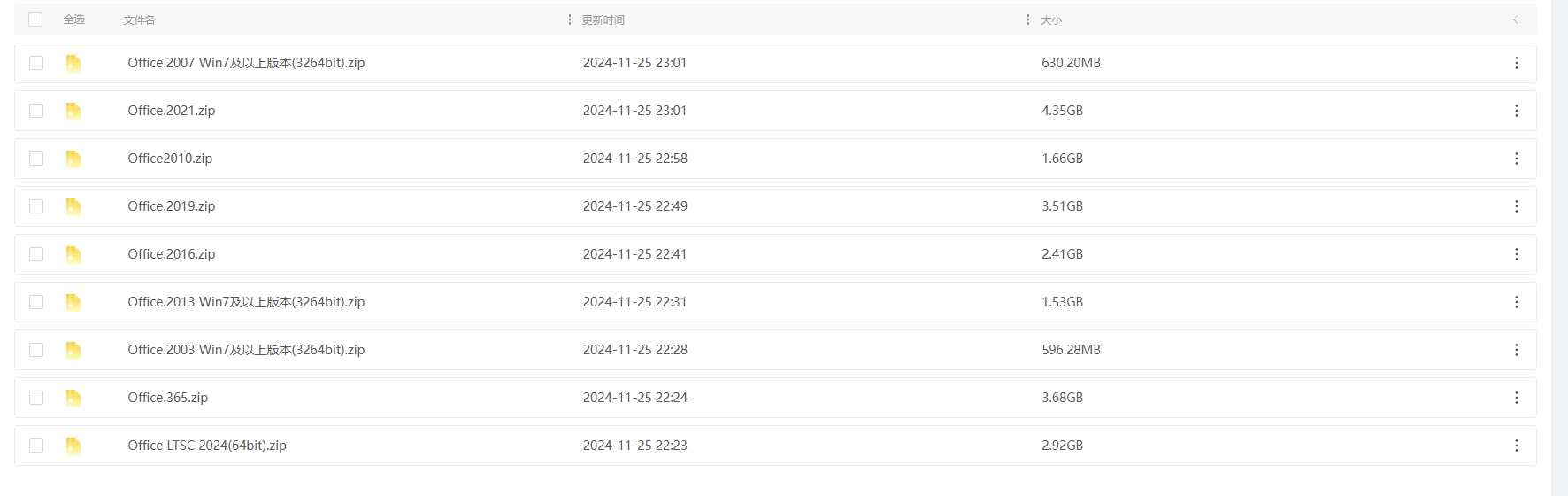
Task: Check the box next to Office.2013 zip
Action: click(36, 302)
